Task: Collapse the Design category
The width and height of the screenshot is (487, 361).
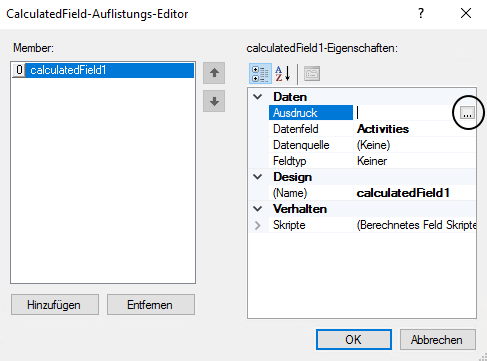Action: (x=258, y=177)
